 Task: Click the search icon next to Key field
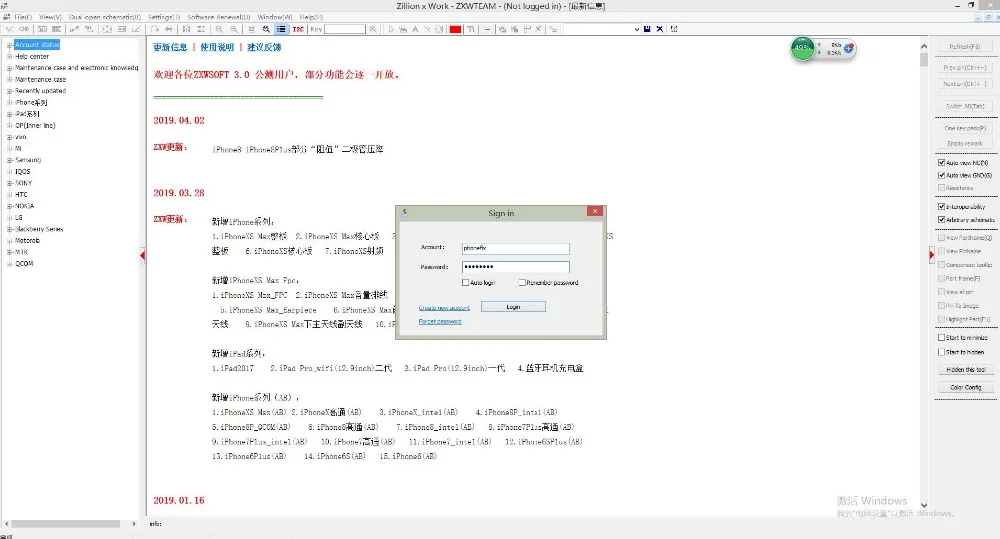372,29
